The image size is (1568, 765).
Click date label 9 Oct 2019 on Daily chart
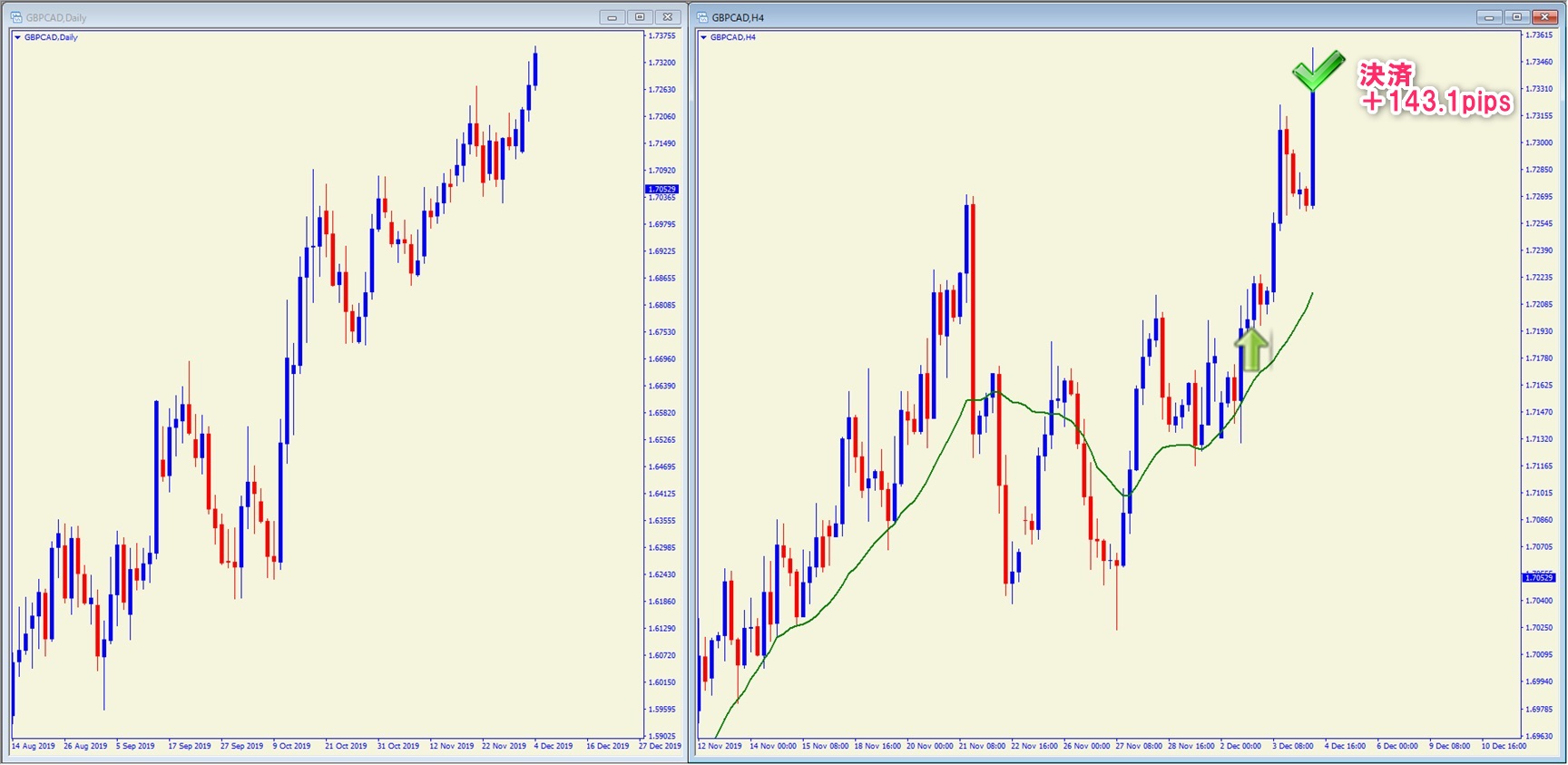(292, 746)
